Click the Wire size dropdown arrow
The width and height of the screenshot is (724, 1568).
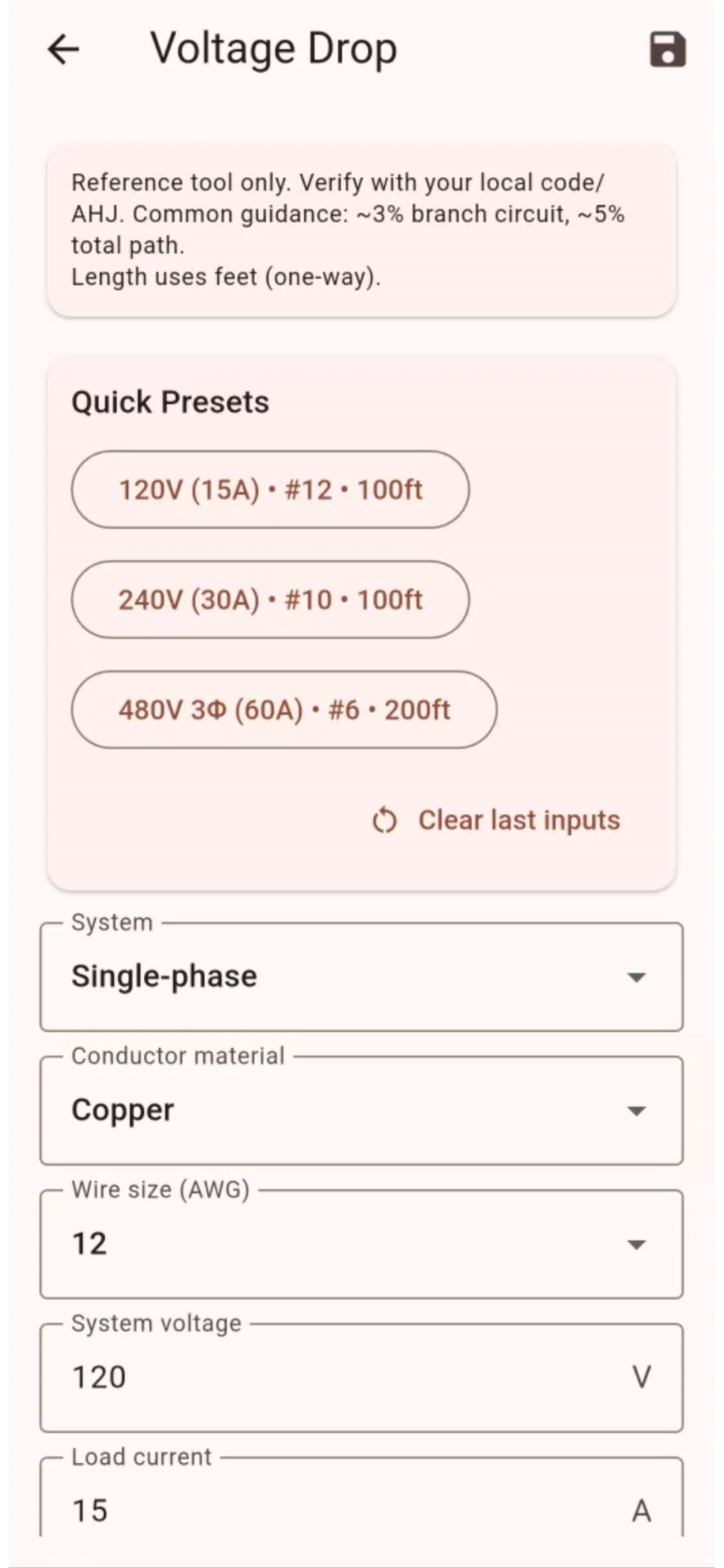(636, 1244)
